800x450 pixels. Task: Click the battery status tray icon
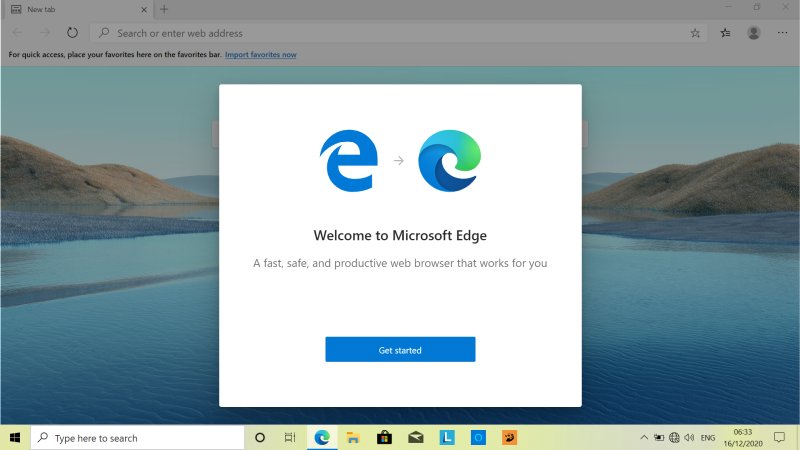659,438
